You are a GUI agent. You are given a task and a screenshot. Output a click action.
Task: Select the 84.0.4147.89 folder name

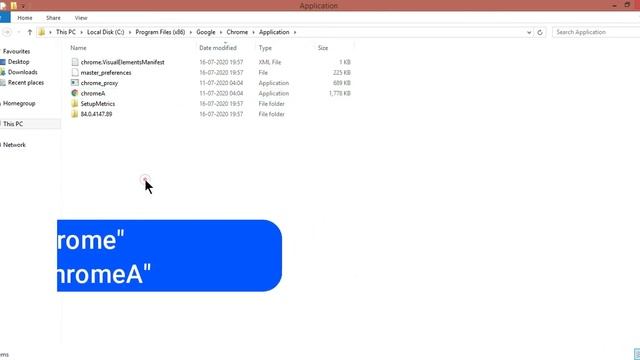(96, 114)
